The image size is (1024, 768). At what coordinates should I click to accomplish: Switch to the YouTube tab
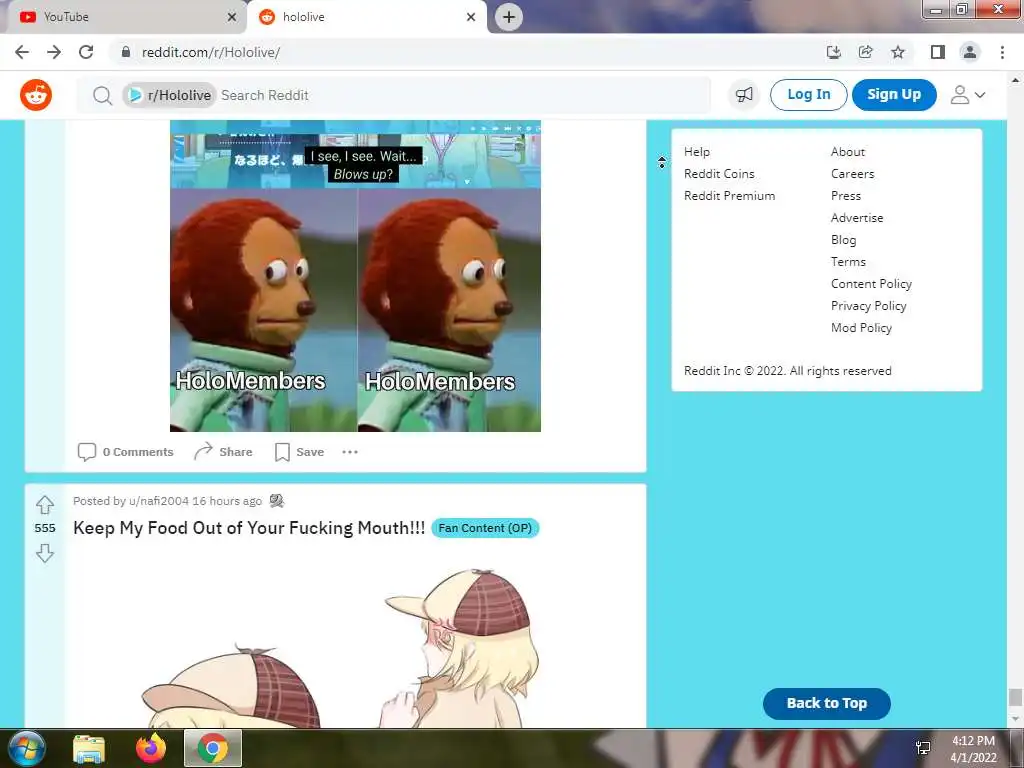point(123,17)
